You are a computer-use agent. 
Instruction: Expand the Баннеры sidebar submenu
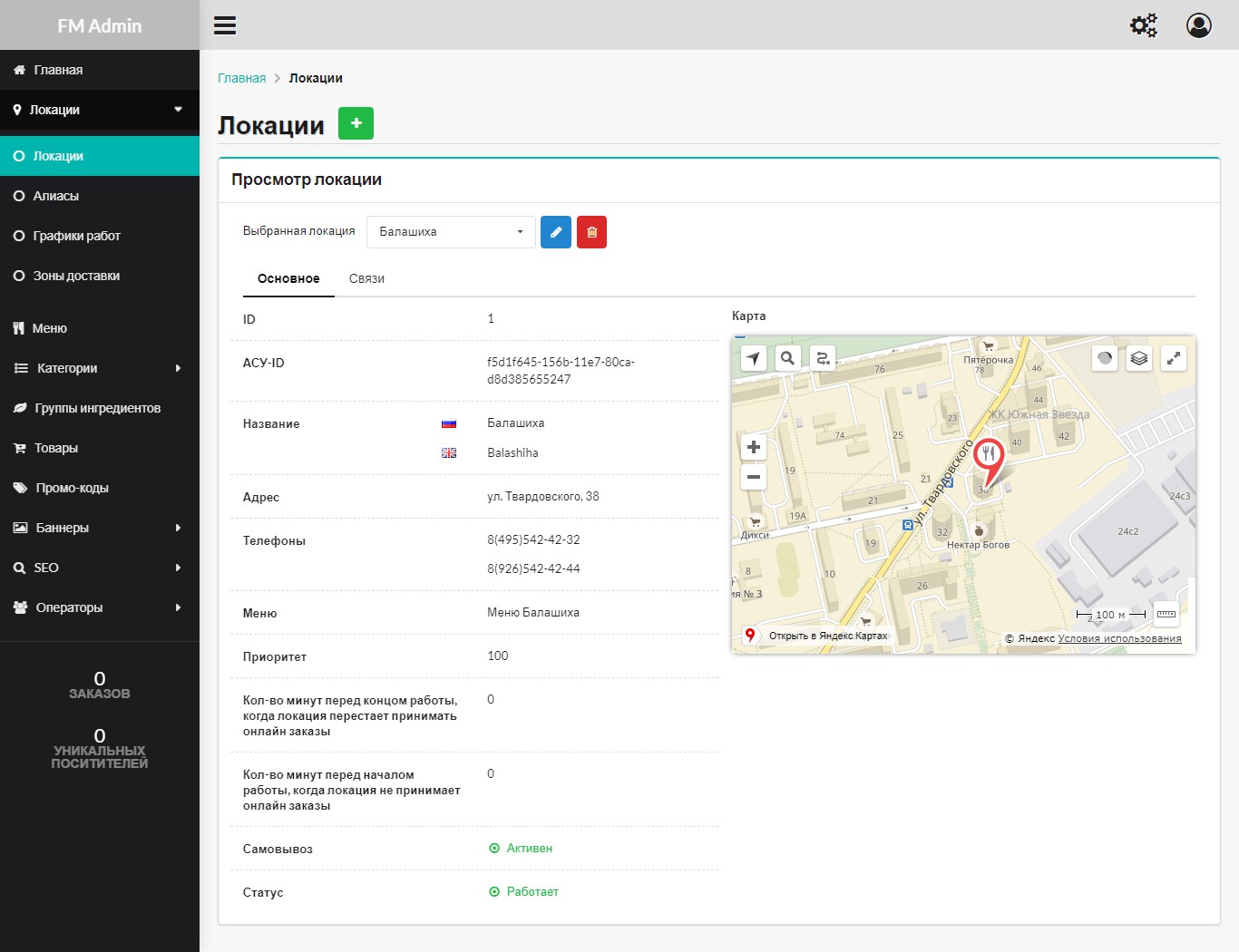pyautogui.click(x=100, y=528)
